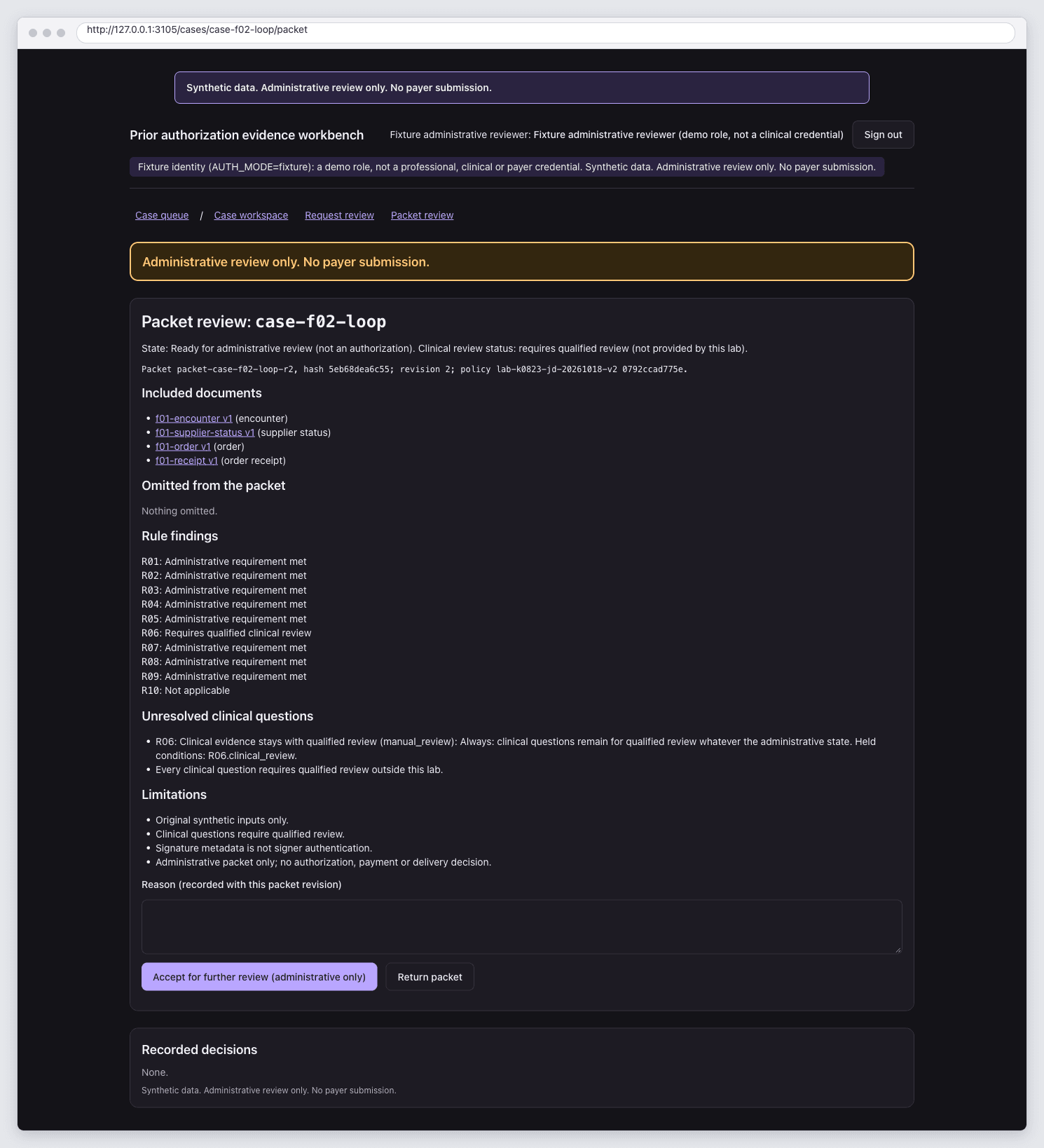Click the second gray window dot
Viewport: 1044px width, 1148px height.
[47, 33]
